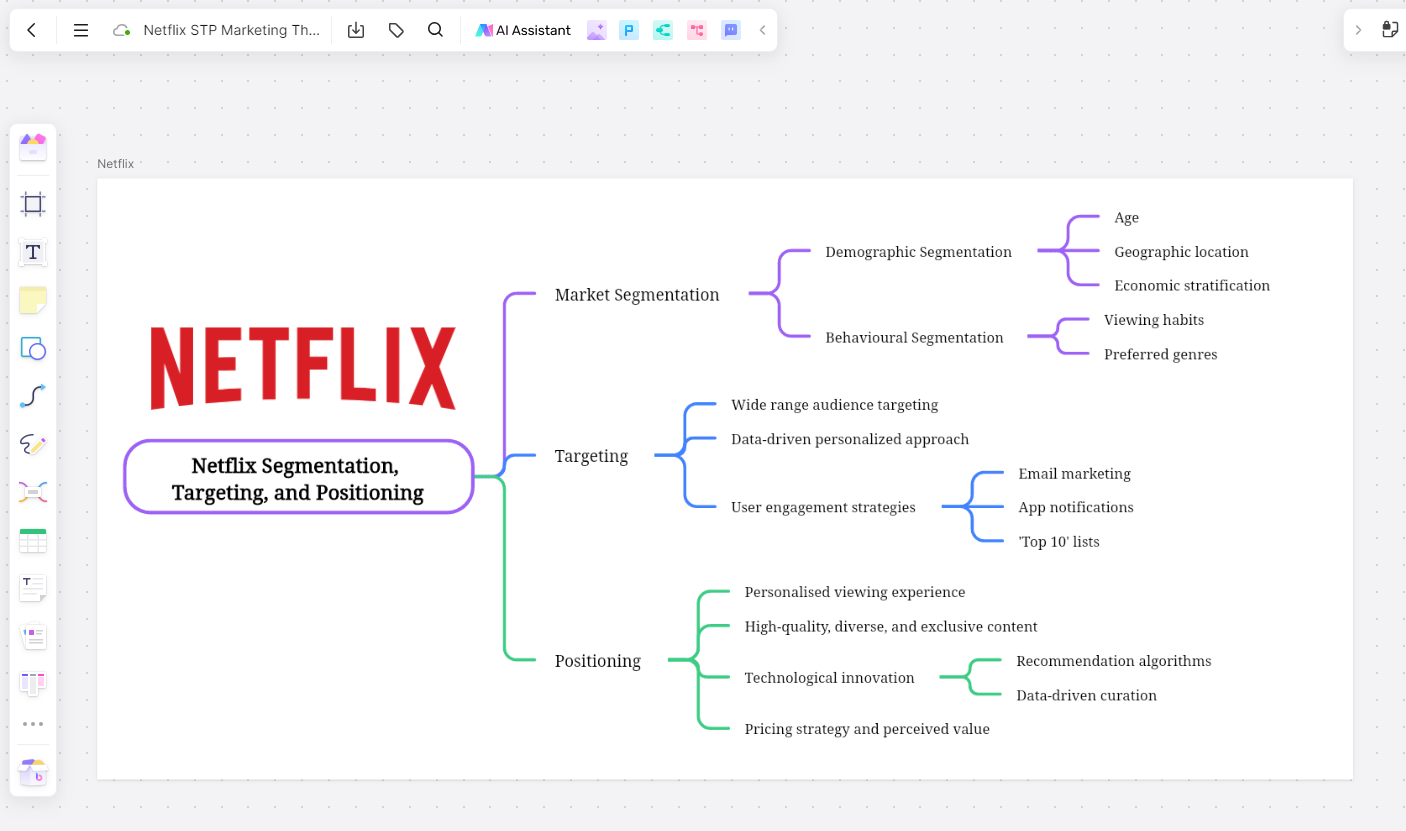Open the templates tool in sidebar
This screenshot has width=1406, height=831.
33,147
